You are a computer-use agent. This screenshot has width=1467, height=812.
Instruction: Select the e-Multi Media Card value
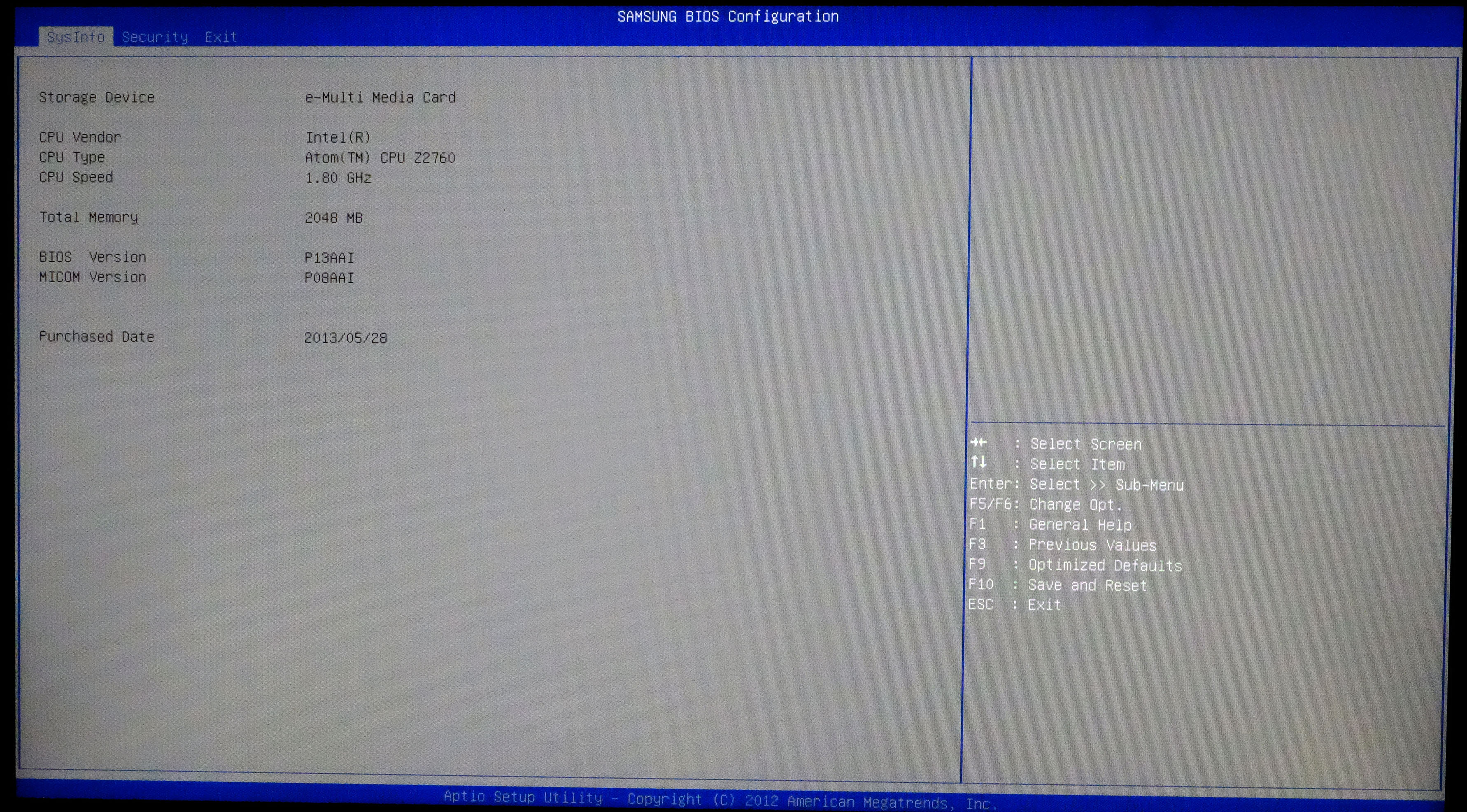coord(380,98)
